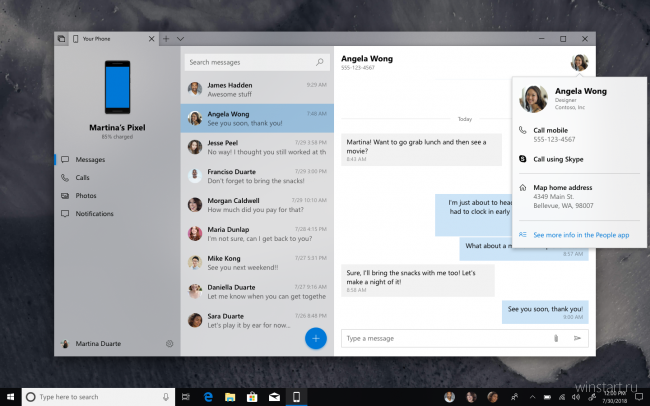
Task: Click the search magnifier icon
Action: coord(320,62)
